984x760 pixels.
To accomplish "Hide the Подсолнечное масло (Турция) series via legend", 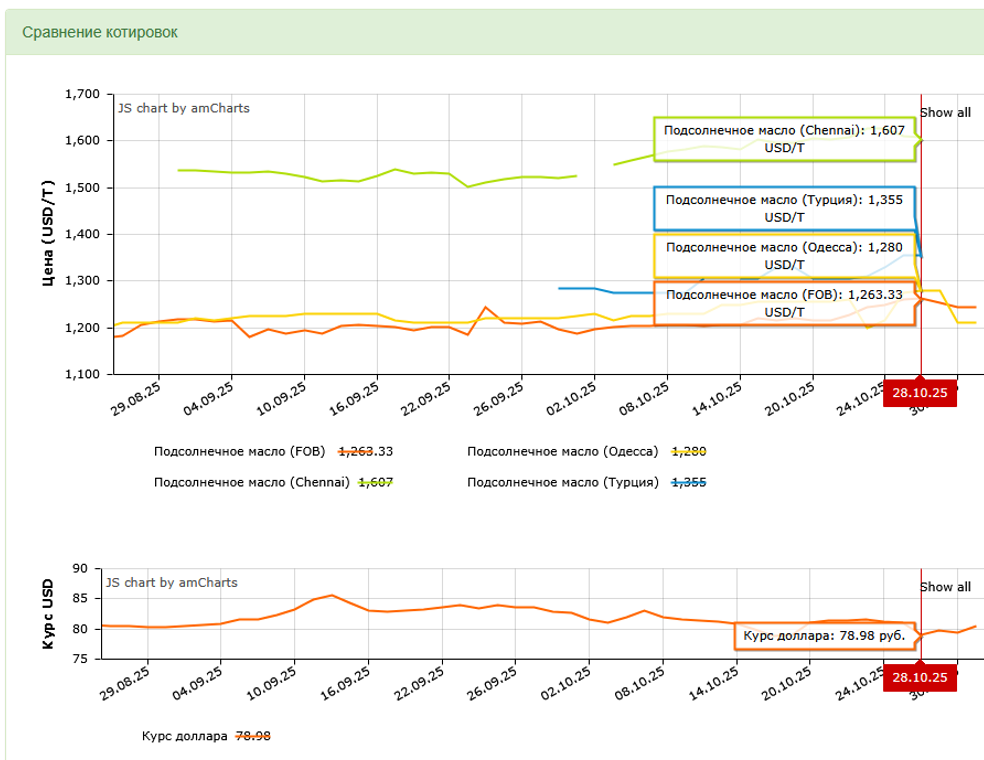I will (x=562, y=482).
